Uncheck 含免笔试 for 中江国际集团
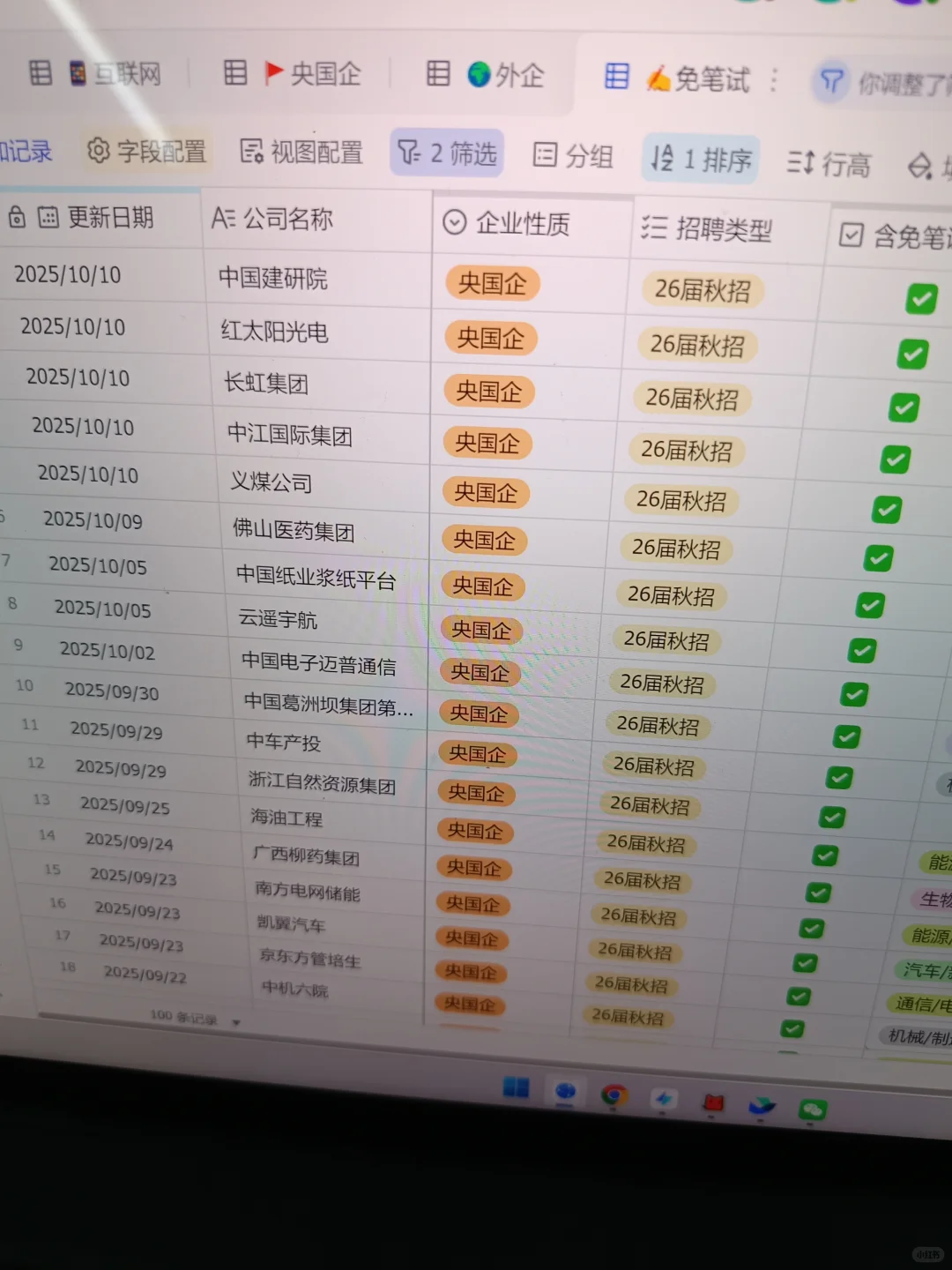Viewport: 952px width, 1270px height. tap(895, 459)
